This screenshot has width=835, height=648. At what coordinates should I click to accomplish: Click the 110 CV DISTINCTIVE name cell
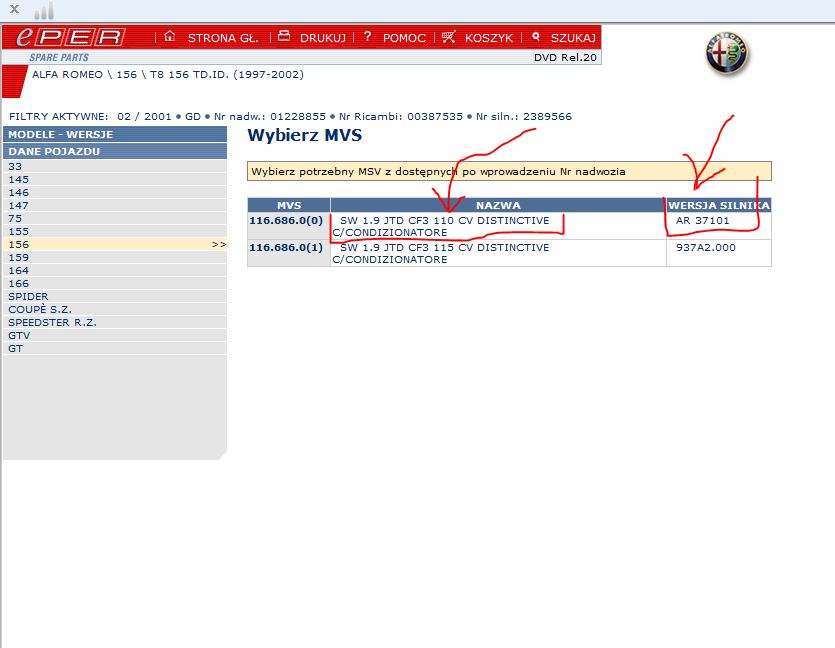tap(498, 226)
